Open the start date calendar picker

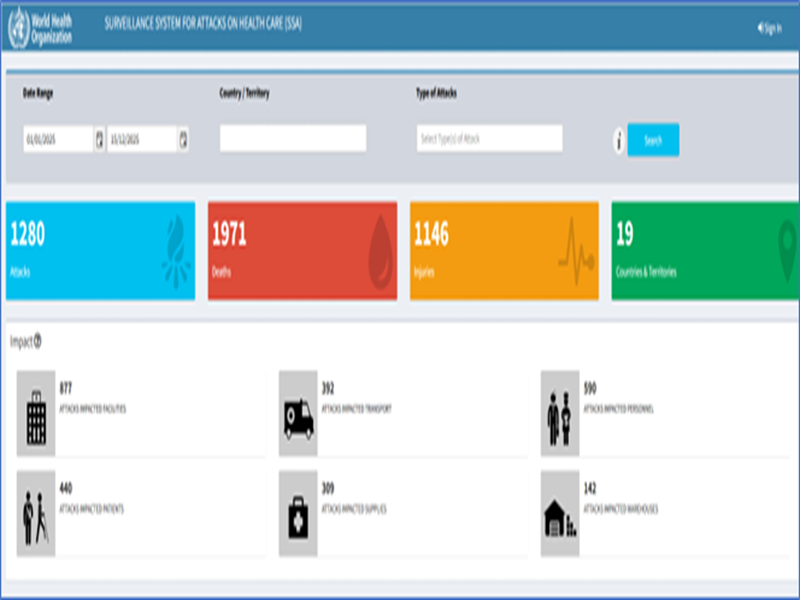pyautogui.click(x=99, y=140)
